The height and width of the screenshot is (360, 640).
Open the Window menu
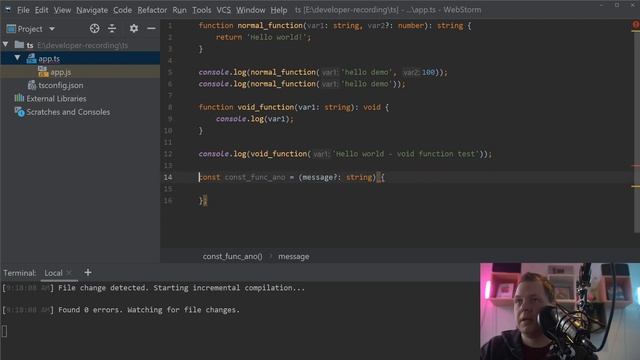(250, 10)
